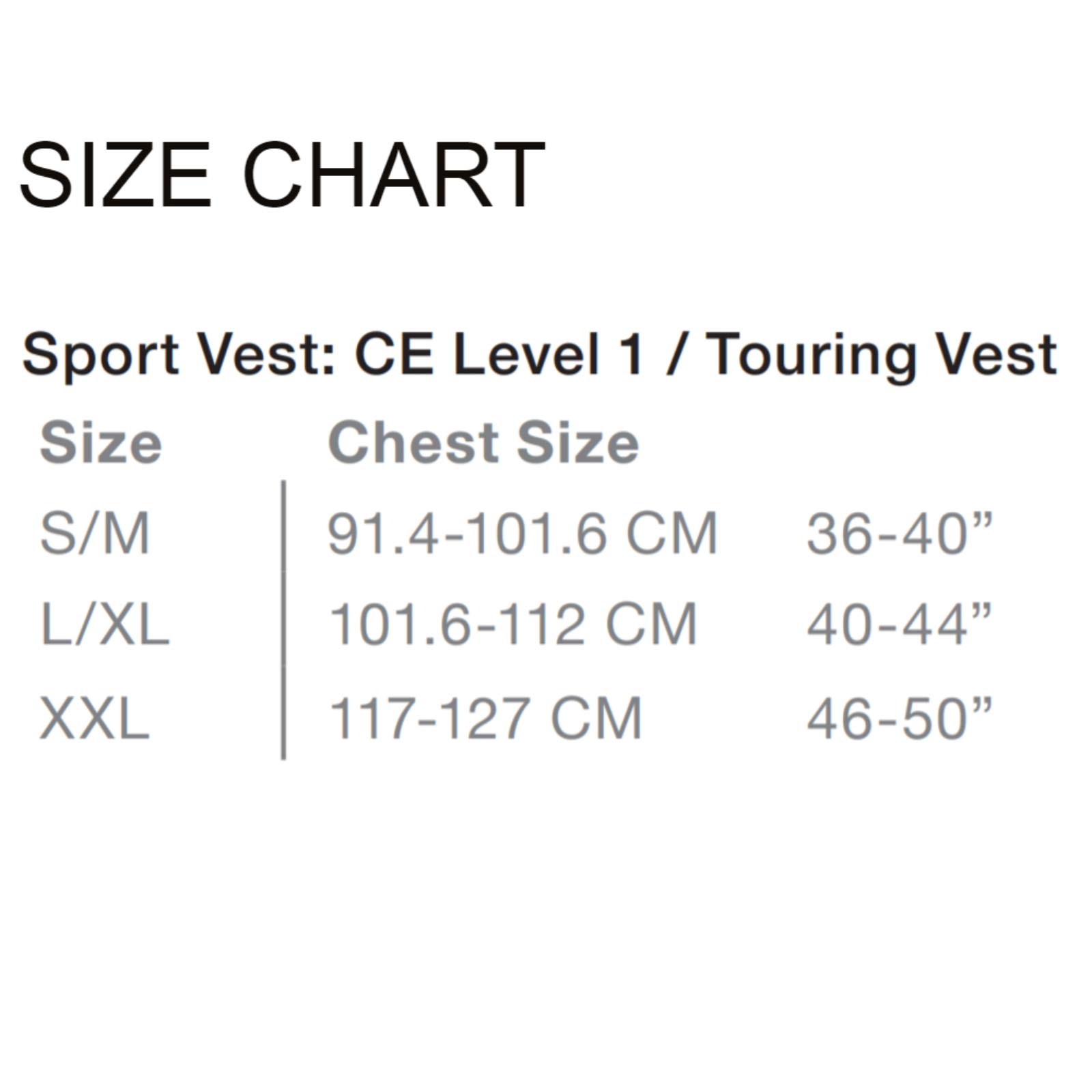Click the 91.4-101.6 CM chest measurement
1092x1092 pixels.
[522, 533]
